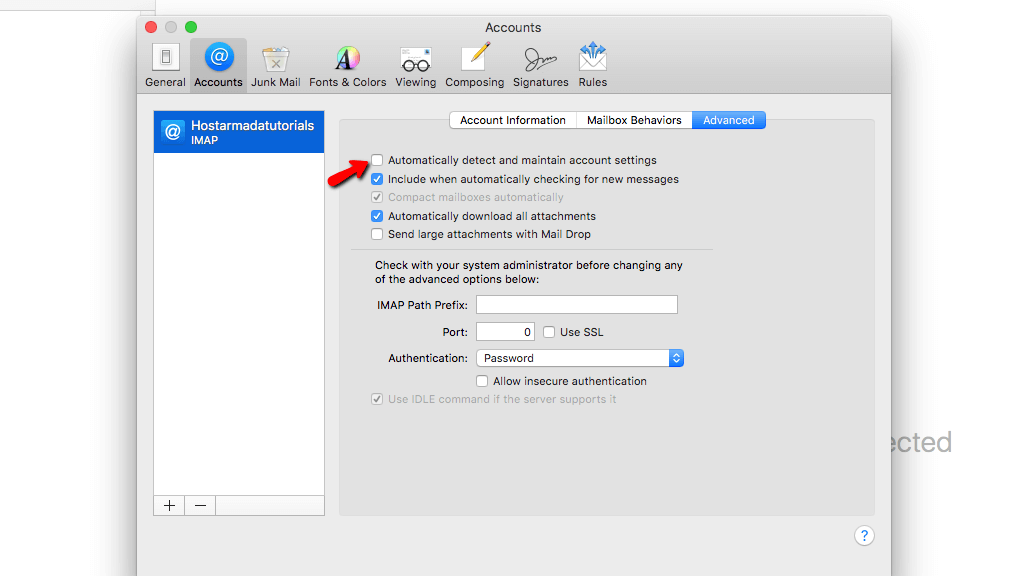Click the Port number field
This screenshot has height=576, width=1024.
(505, 332)
